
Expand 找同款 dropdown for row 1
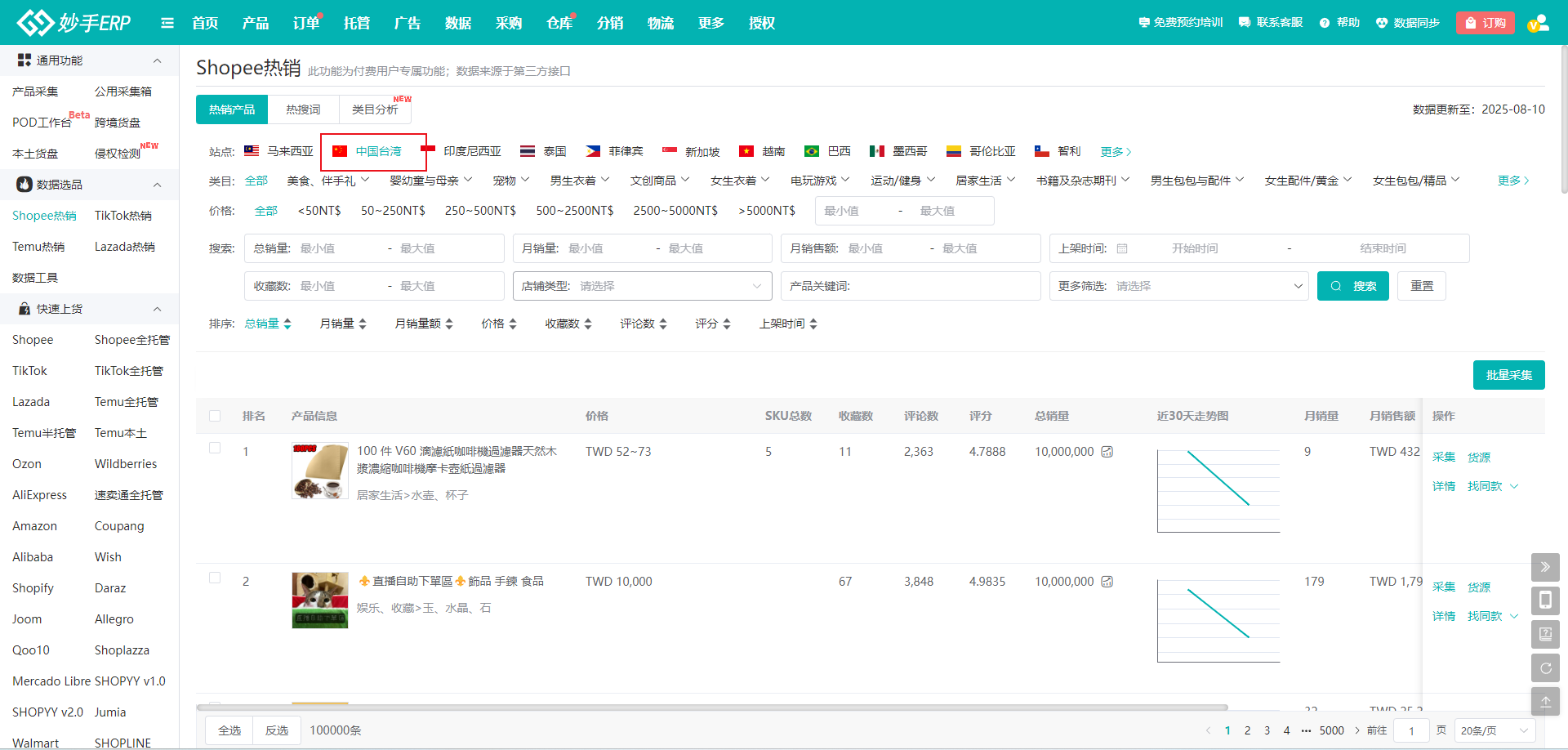click(x=1493, y=486)
